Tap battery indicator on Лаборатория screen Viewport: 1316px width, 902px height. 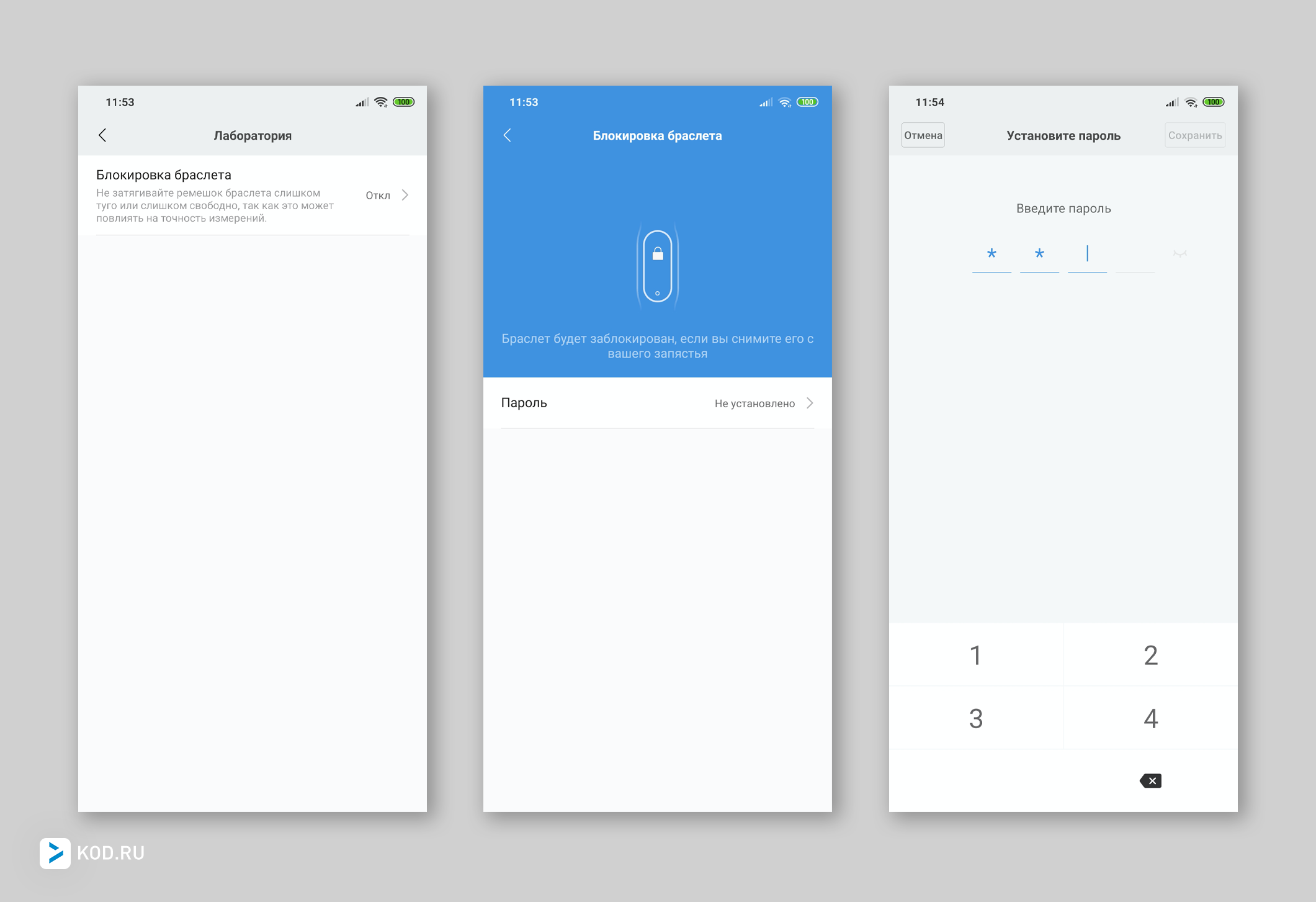[404, 102]
